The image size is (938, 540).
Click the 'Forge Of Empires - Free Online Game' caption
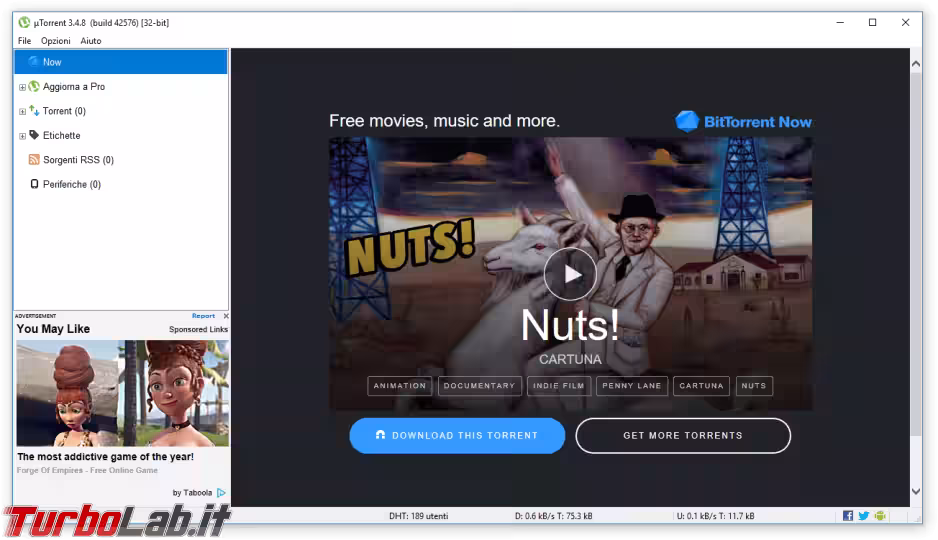[x=87, y=471]
